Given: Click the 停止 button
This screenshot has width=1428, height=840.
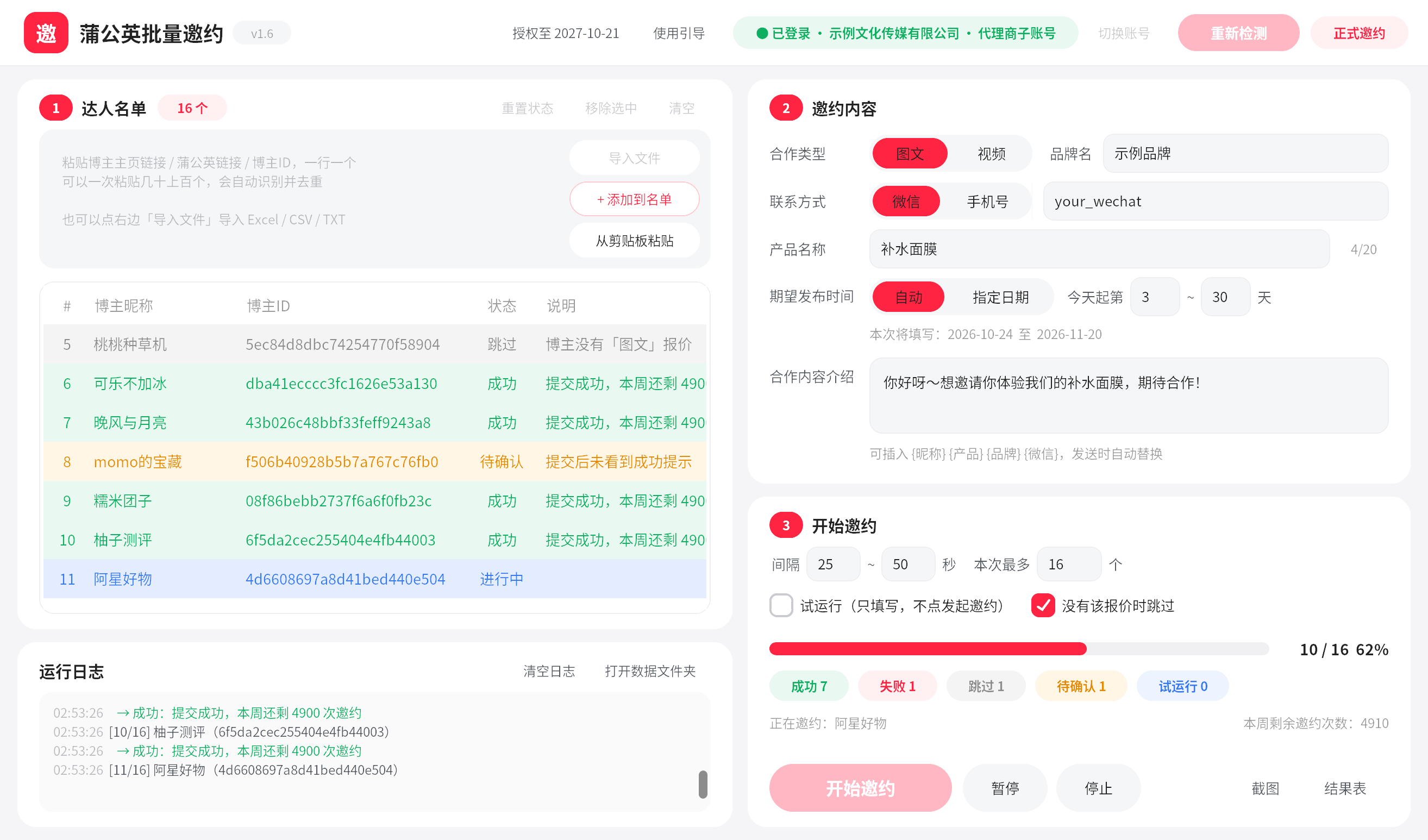Looking at the screenshot, I should [1098, 788].
